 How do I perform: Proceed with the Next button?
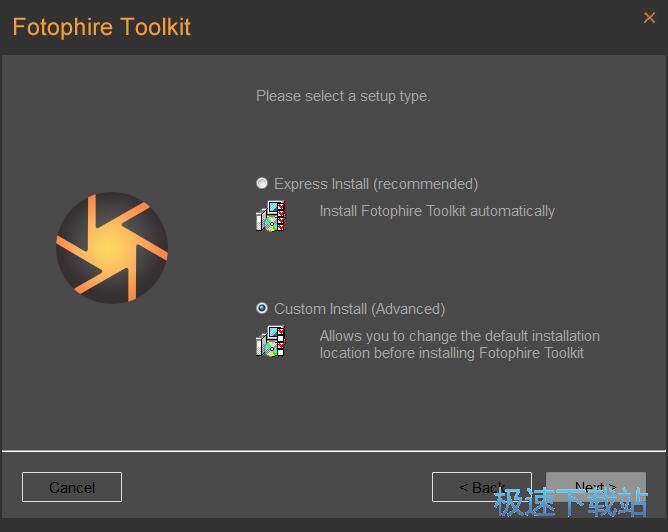(596, 487)
